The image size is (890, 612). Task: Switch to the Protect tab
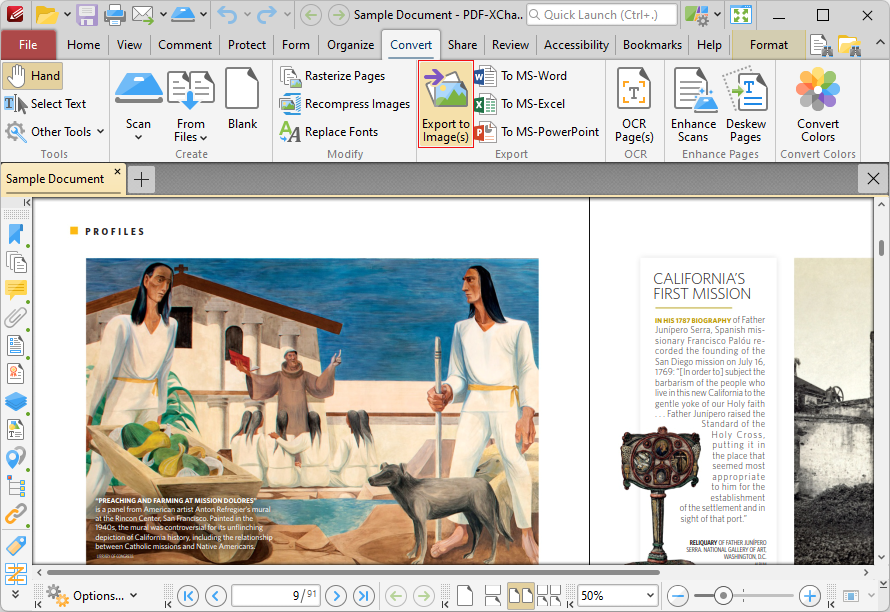click(x=247, y=45)
